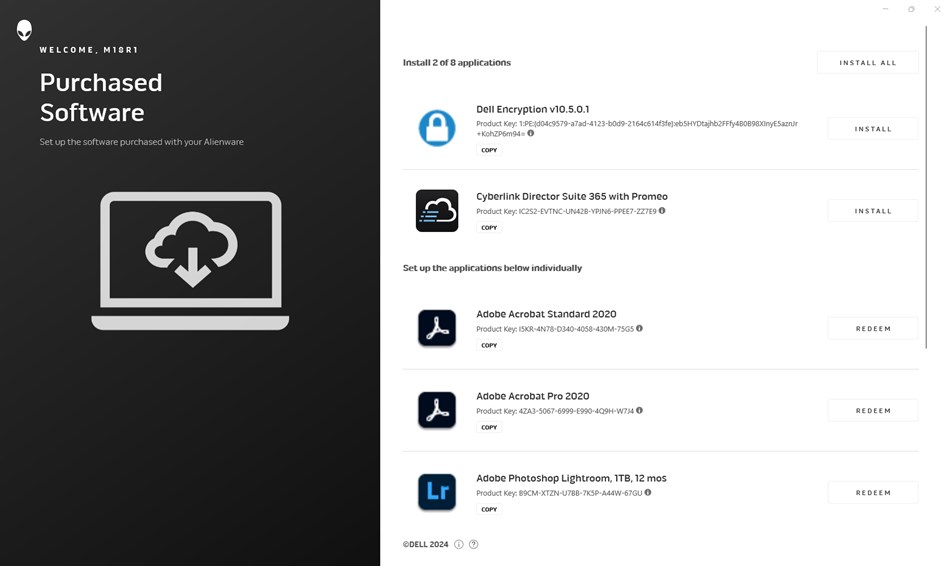Open info icon beside Cyberlink product key
950x566 pixels.
[x=662, y=211]
